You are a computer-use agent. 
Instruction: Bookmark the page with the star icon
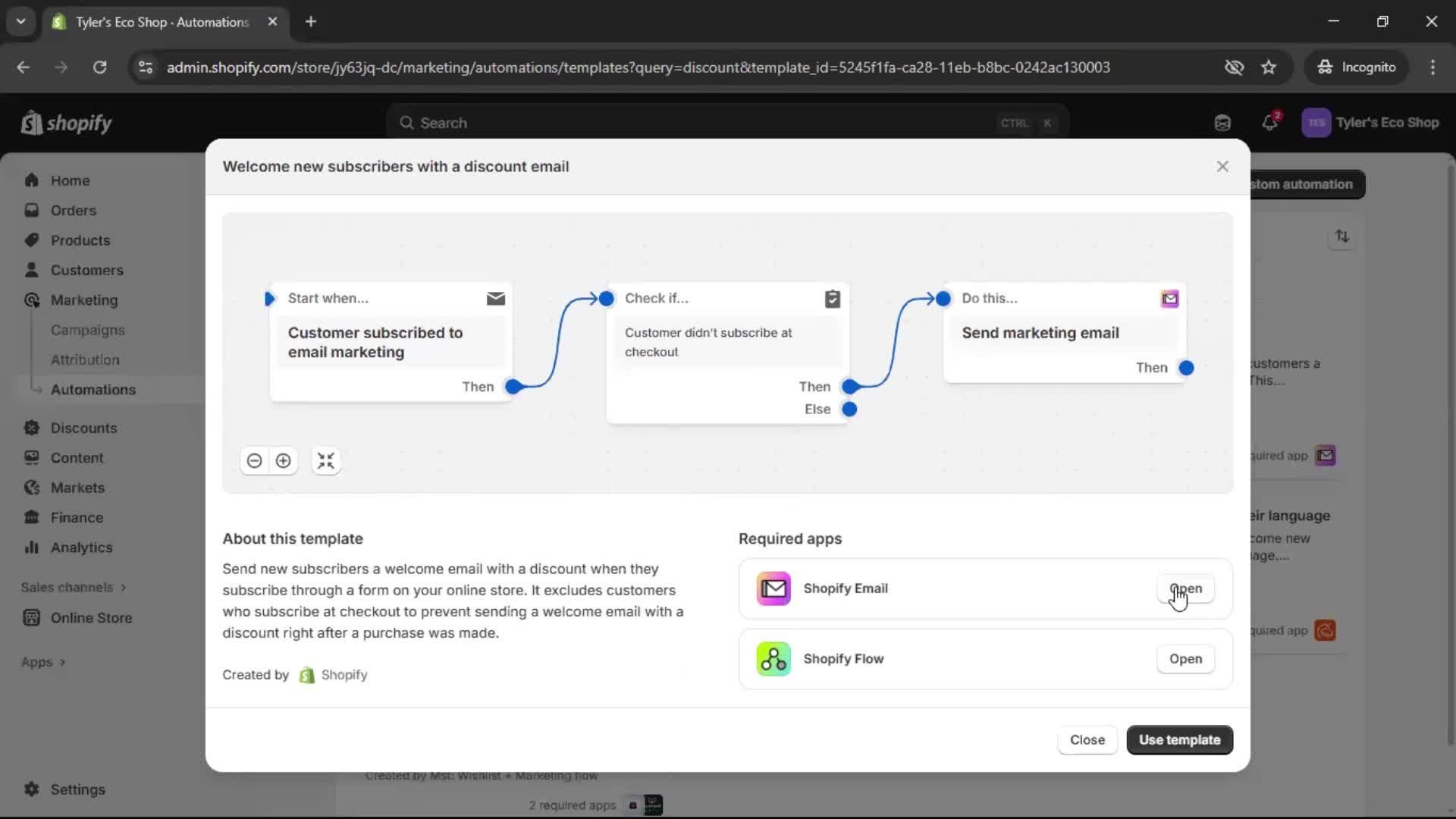[x=1269, y=67]
